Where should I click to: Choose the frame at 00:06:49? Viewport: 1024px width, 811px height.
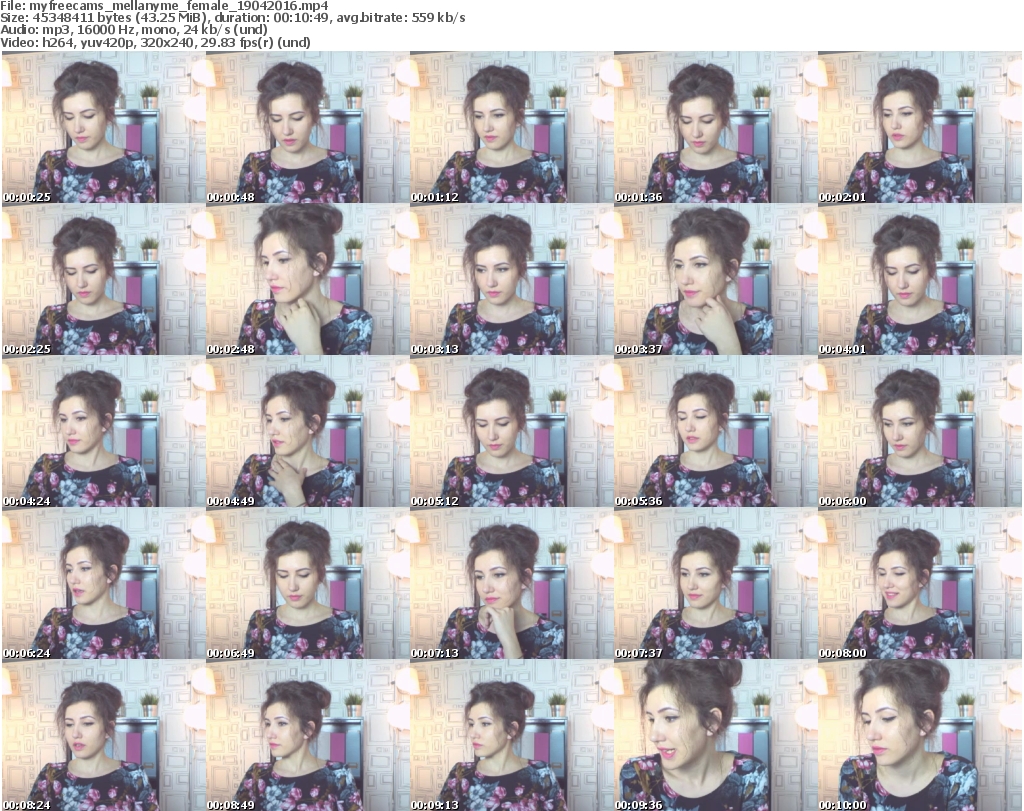click(x=308, y=584)
